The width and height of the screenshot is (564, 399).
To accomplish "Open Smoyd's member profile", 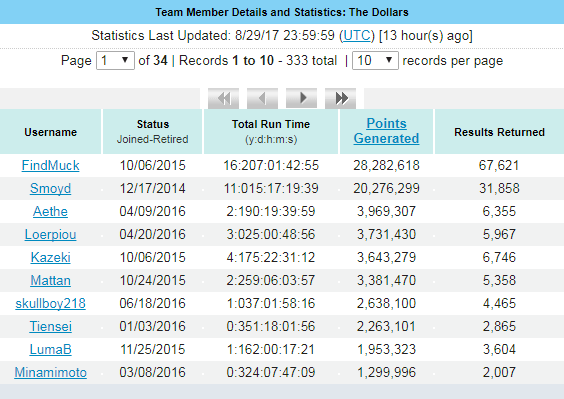I will coord(50,189).
